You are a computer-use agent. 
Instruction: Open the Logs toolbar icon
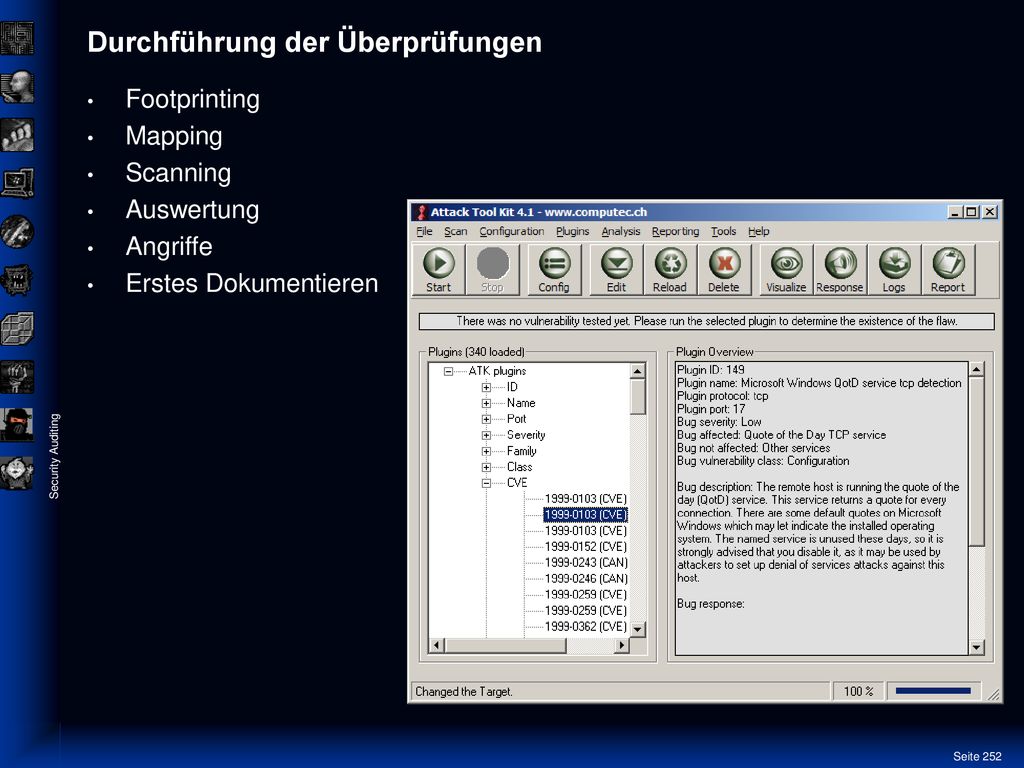coord(894,270)
